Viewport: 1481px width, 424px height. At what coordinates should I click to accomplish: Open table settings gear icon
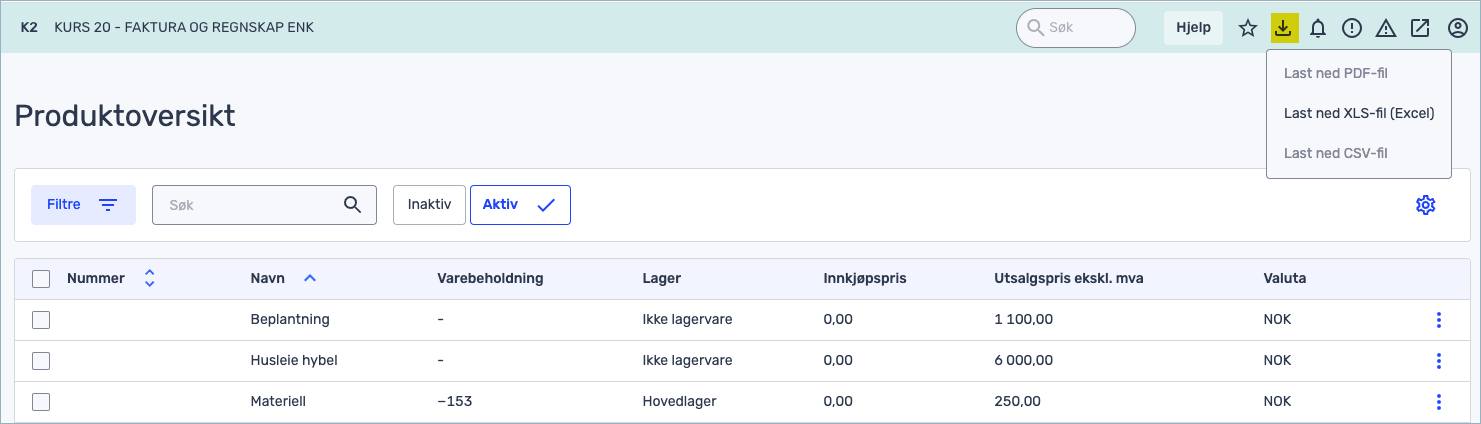(x=1426, y=205)
